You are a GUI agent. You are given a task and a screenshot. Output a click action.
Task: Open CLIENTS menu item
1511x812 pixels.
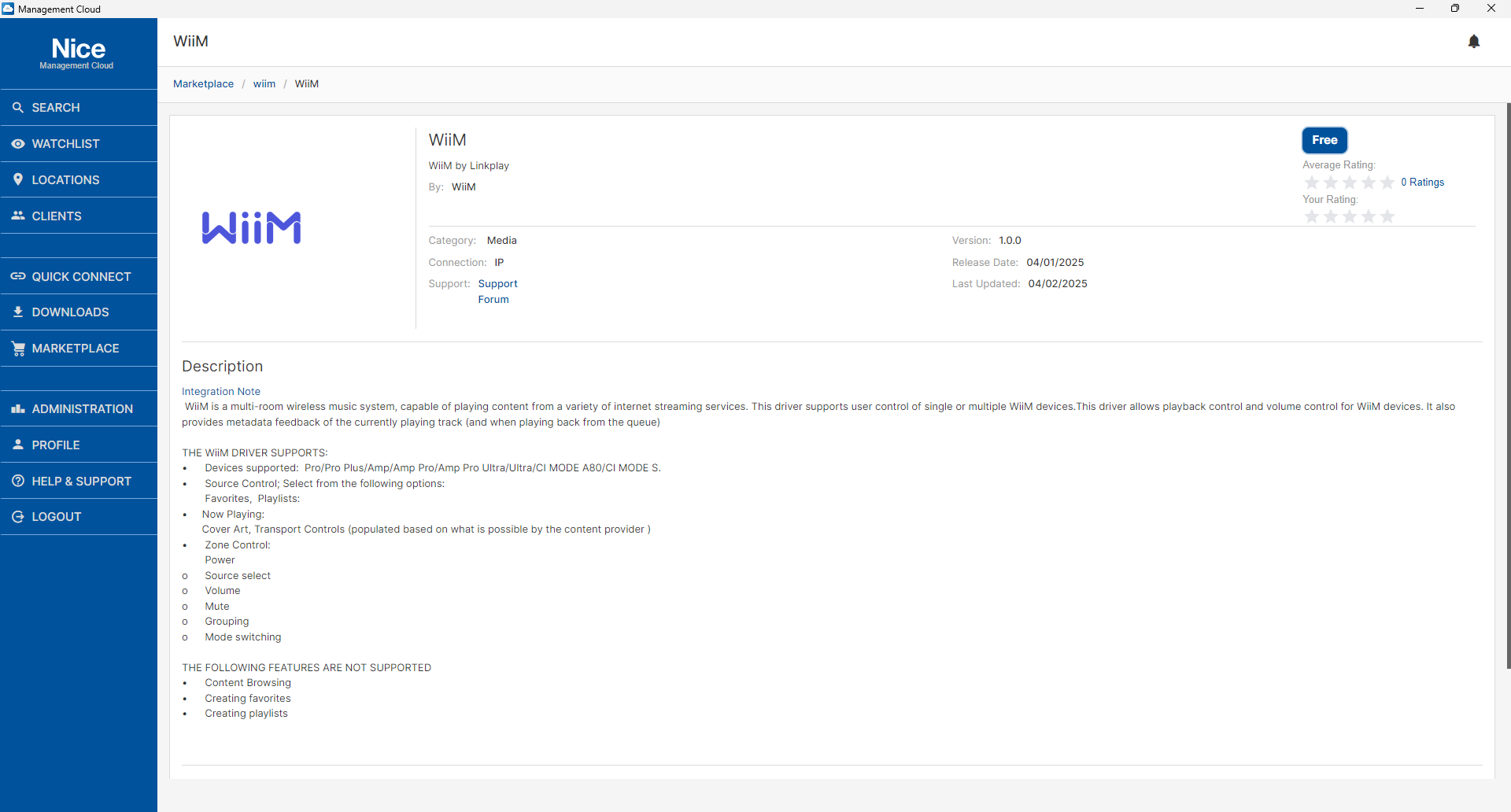(79, 216)
